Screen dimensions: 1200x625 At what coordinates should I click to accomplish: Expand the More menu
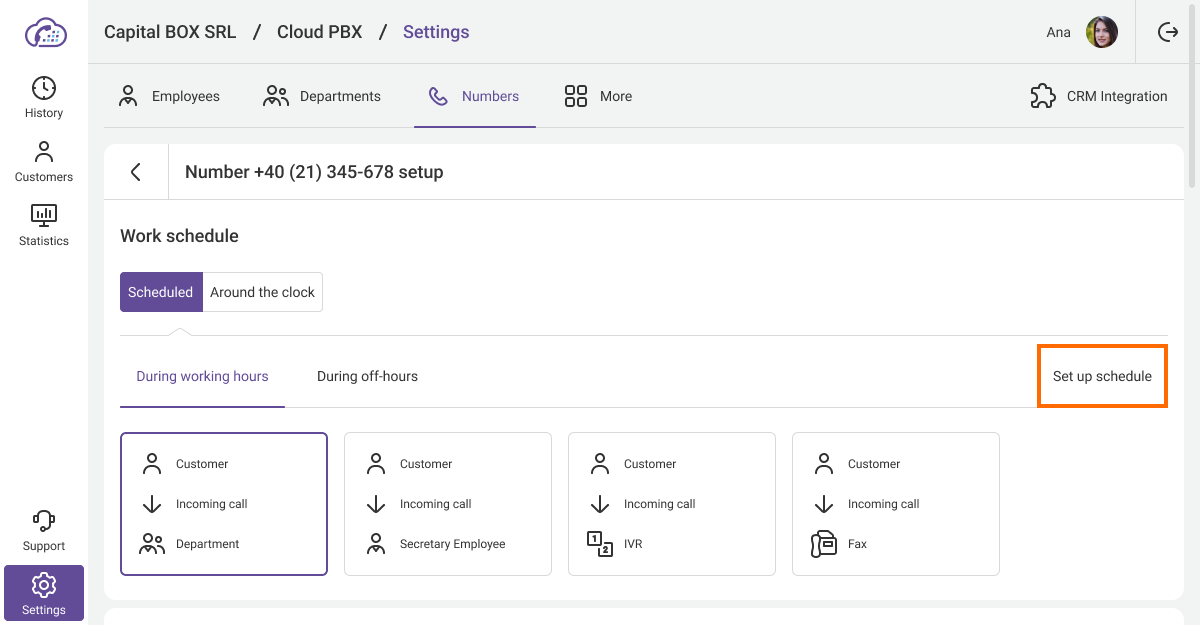coord(598,96)
